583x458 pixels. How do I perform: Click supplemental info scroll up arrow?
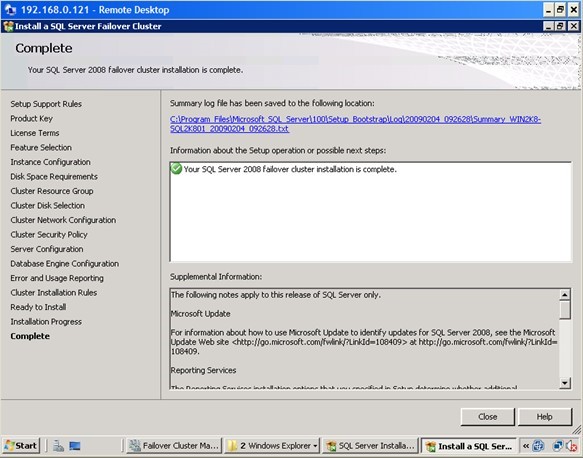[x=565, y=295]
